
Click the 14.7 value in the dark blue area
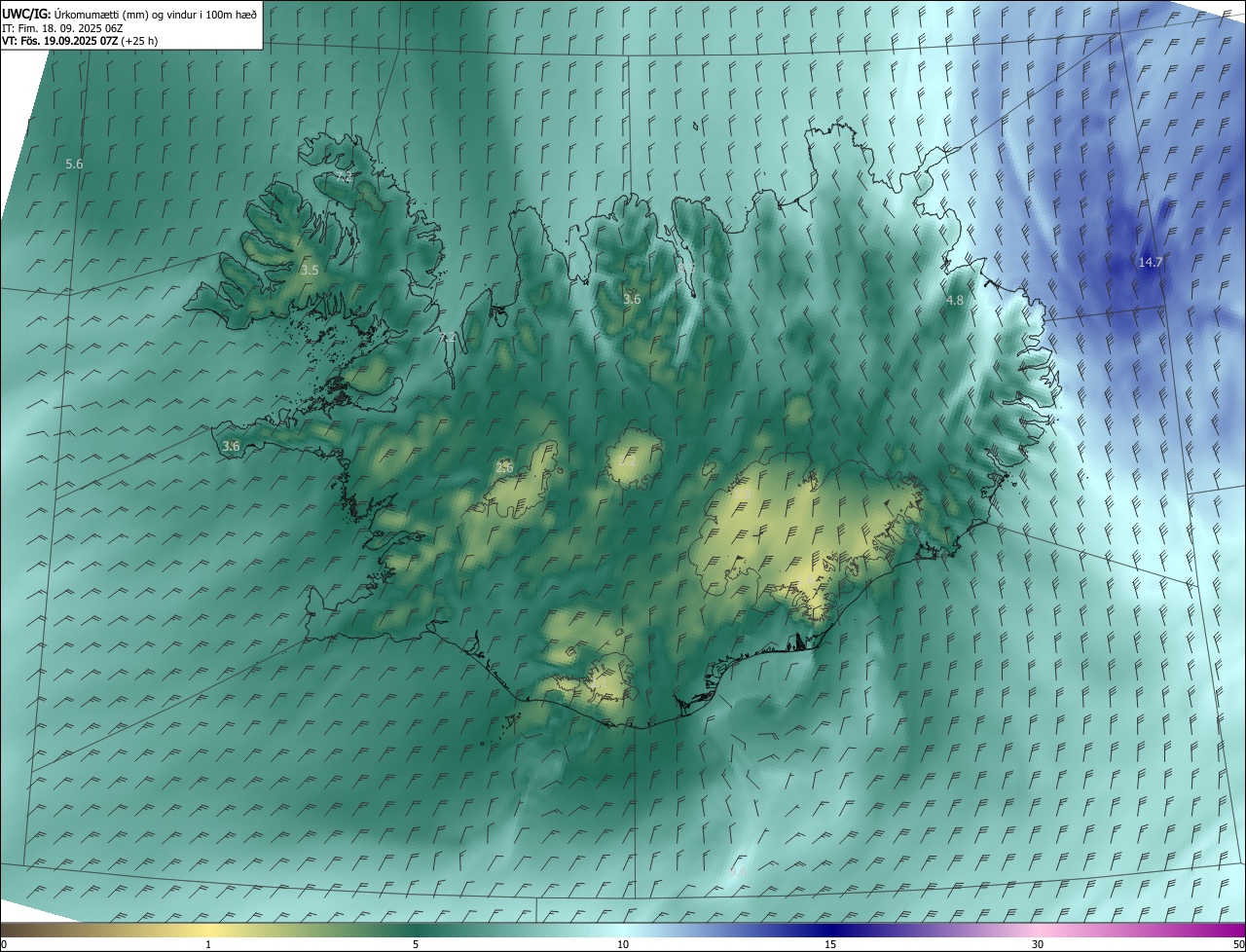tap(1151, 262)
